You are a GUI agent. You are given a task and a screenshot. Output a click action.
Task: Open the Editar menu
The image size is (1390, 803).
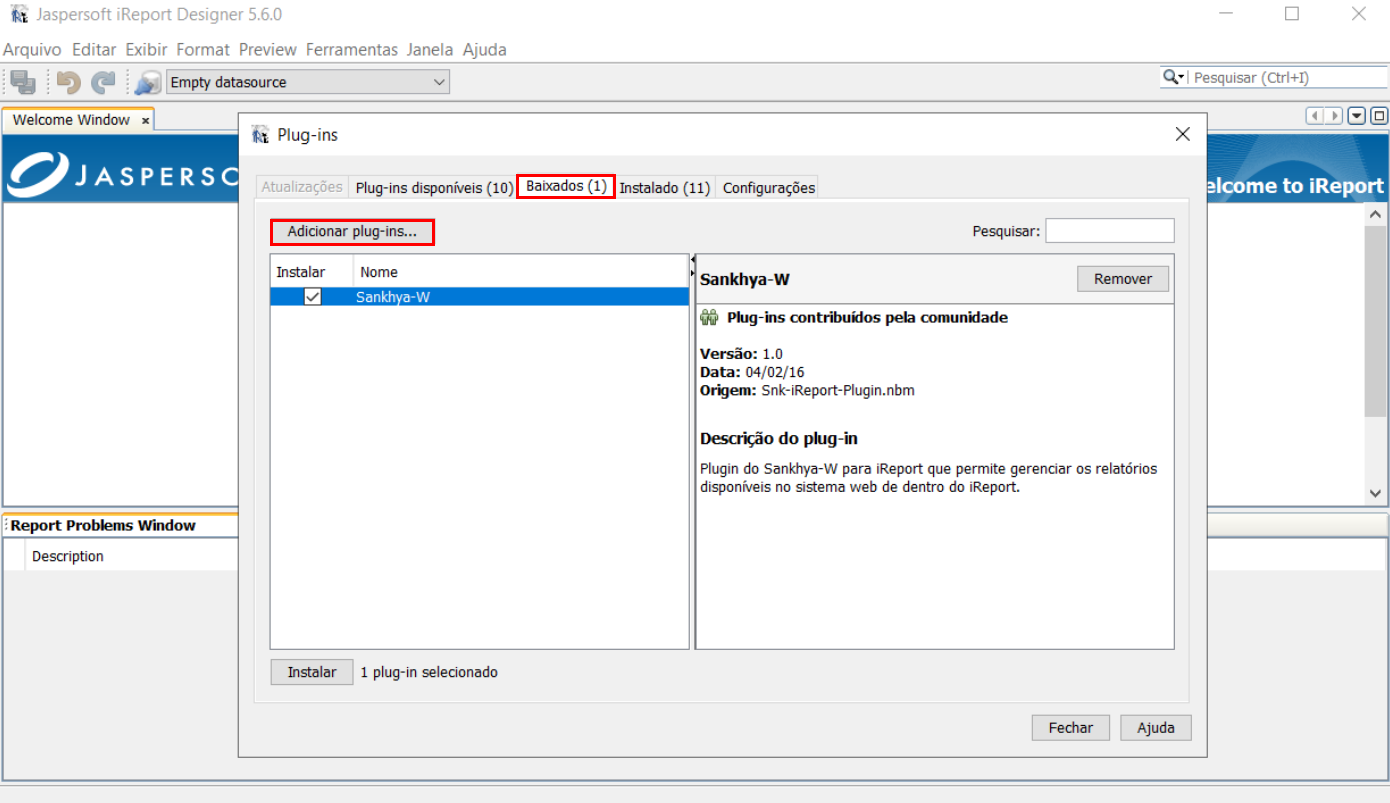(94, 49)
